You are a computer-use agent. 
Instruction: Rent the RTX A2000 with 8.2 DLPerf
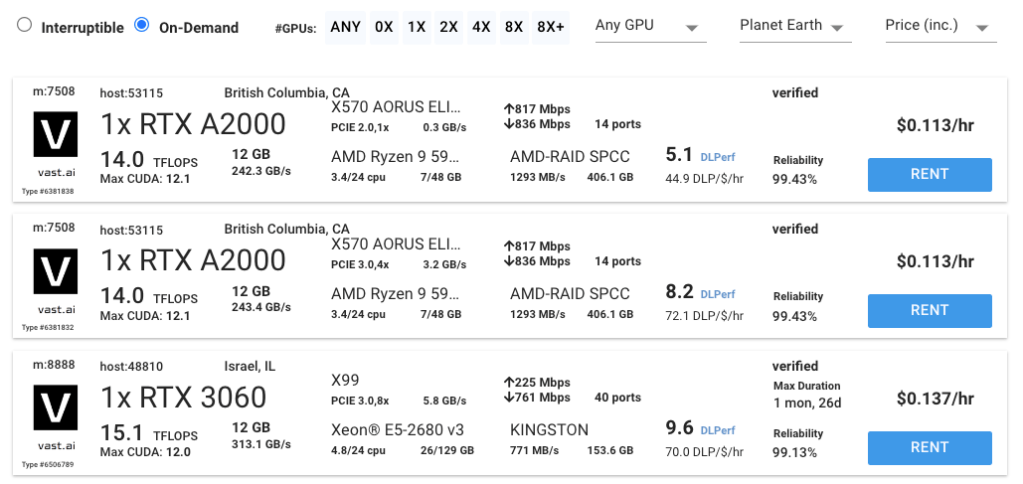coord(929,310)
